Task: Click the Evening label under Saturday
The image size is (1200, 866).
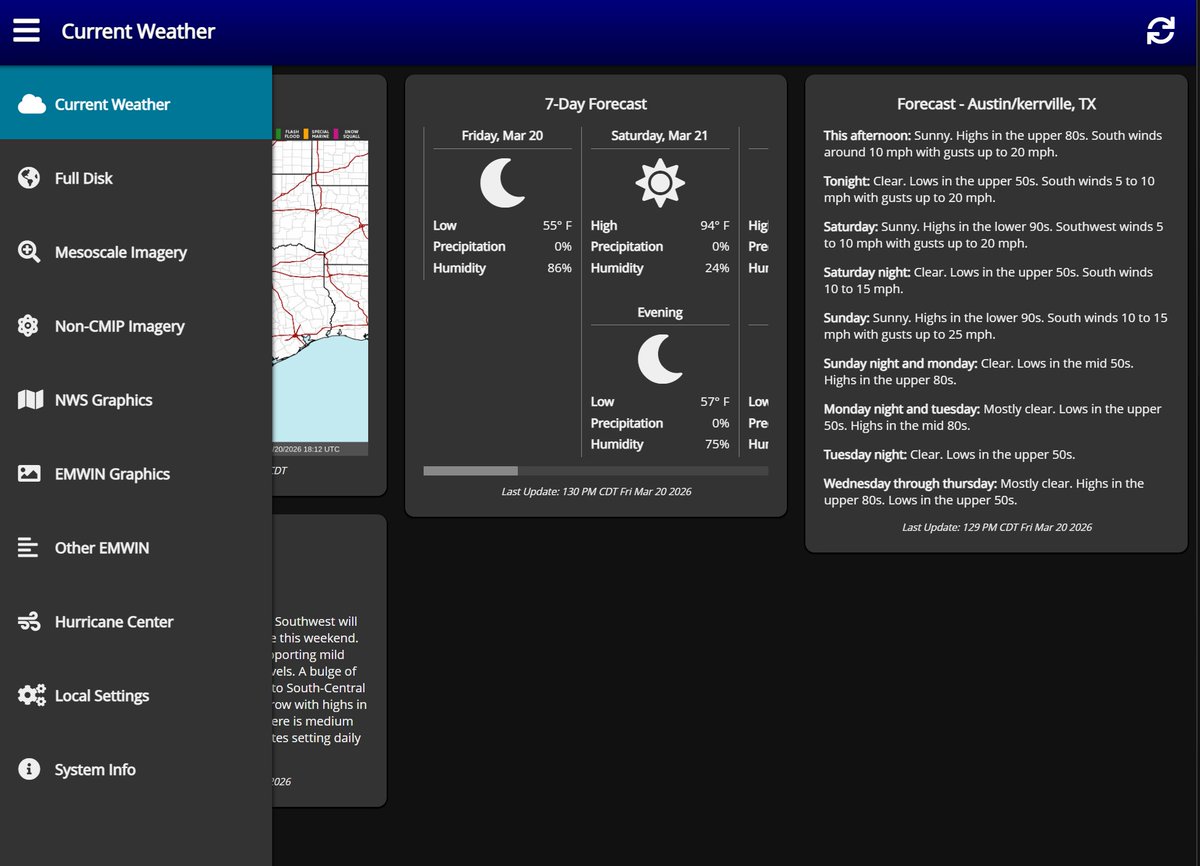Action: (x=660, y=312)
